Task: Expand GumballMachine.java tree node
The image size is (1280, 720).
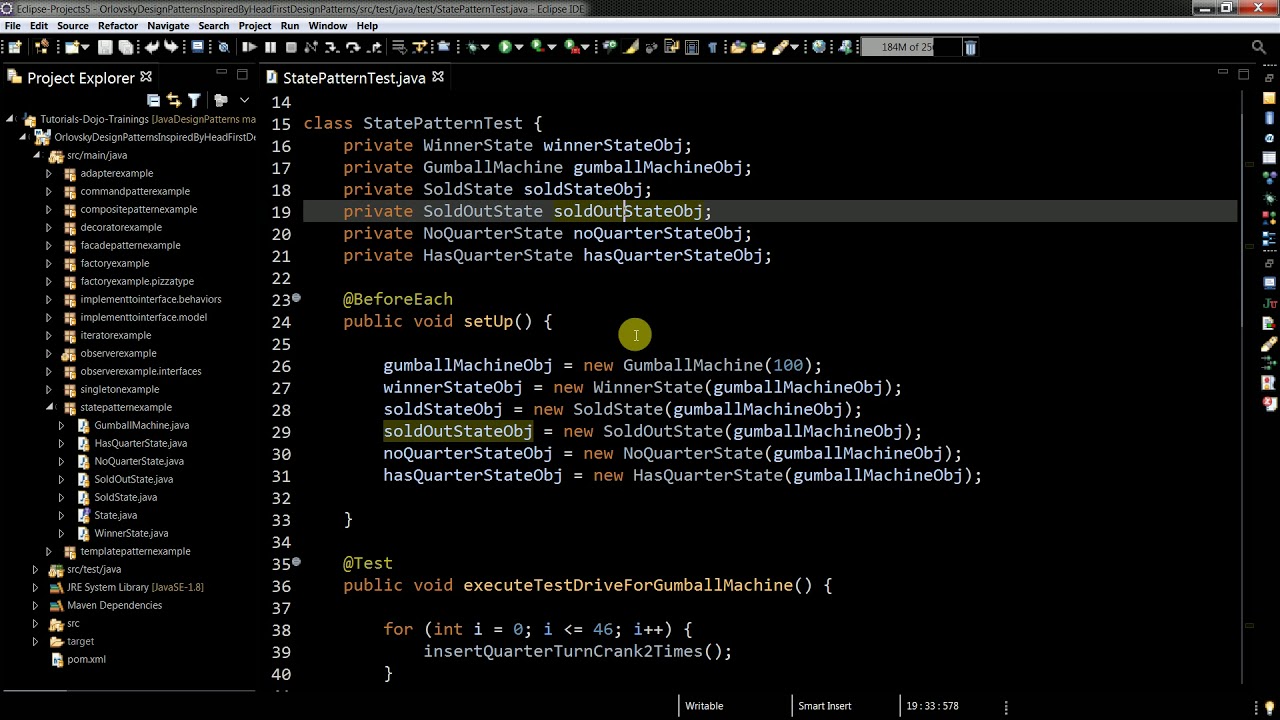Action: pos(61,425)
